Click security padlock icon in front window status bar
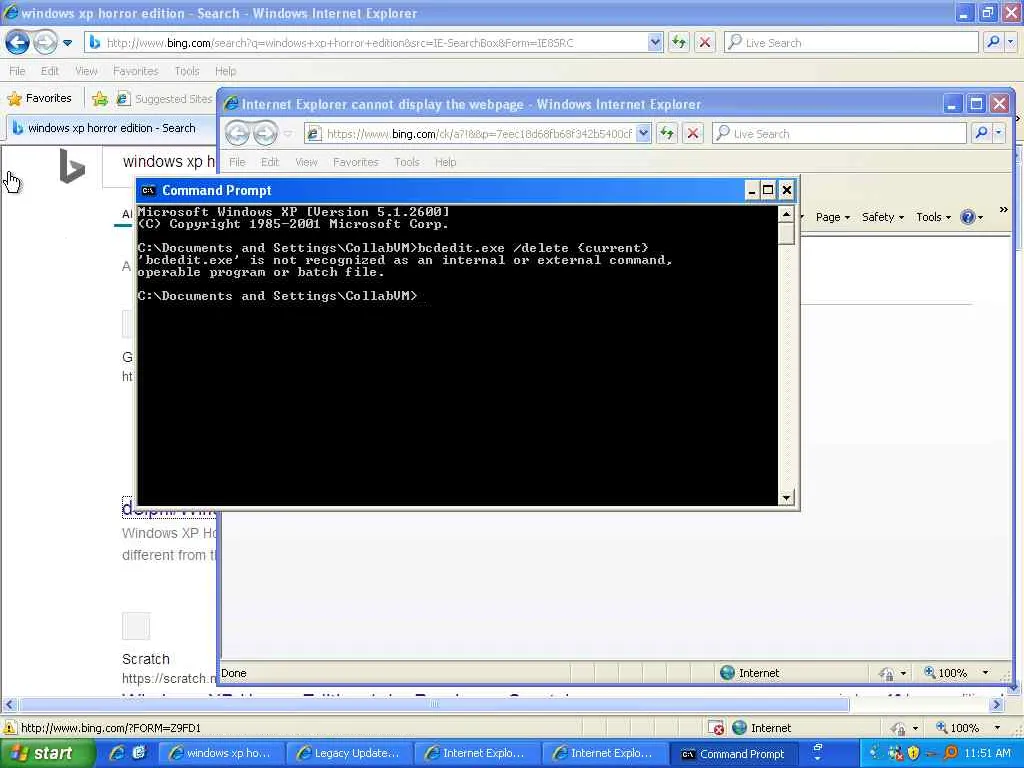 click(886, 673)
